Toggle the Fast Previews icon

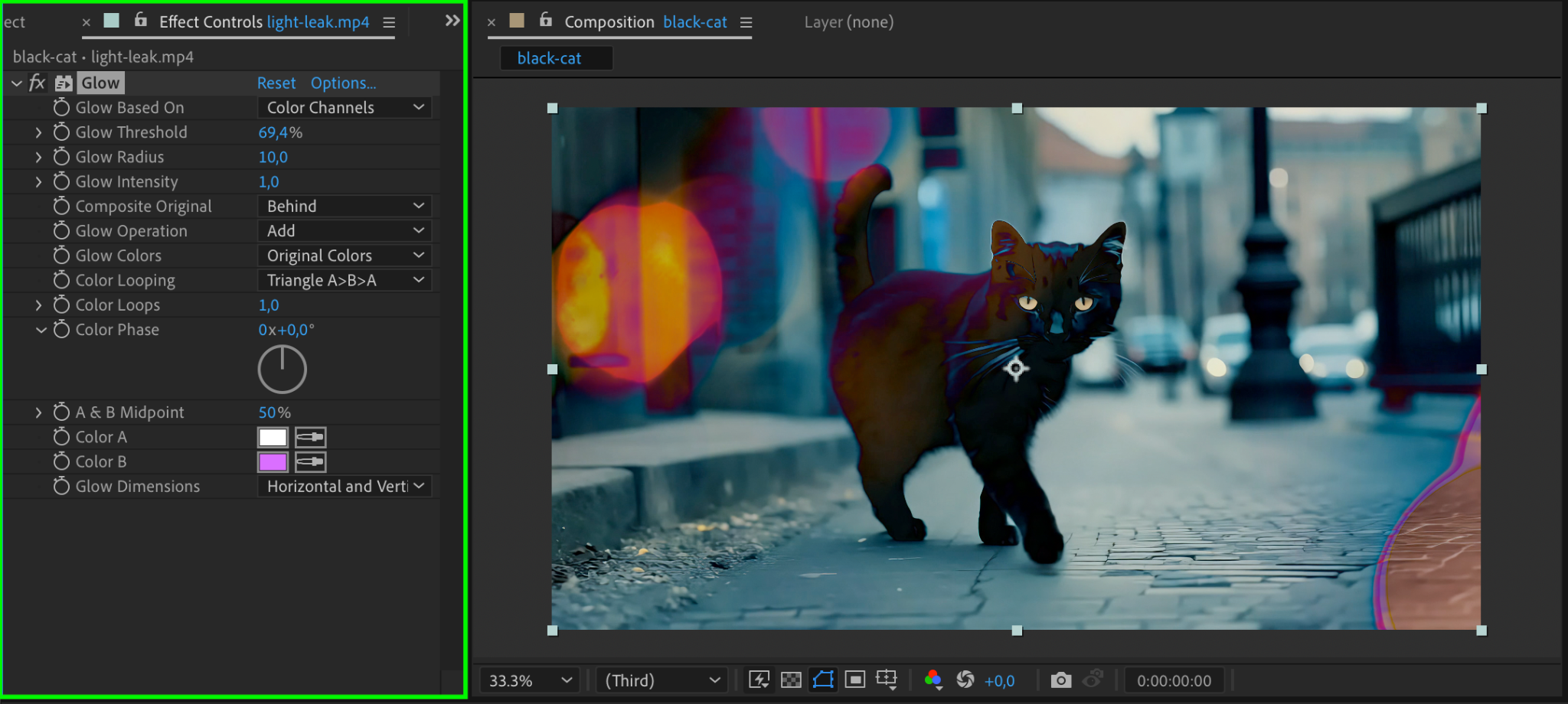pos(759,680)
